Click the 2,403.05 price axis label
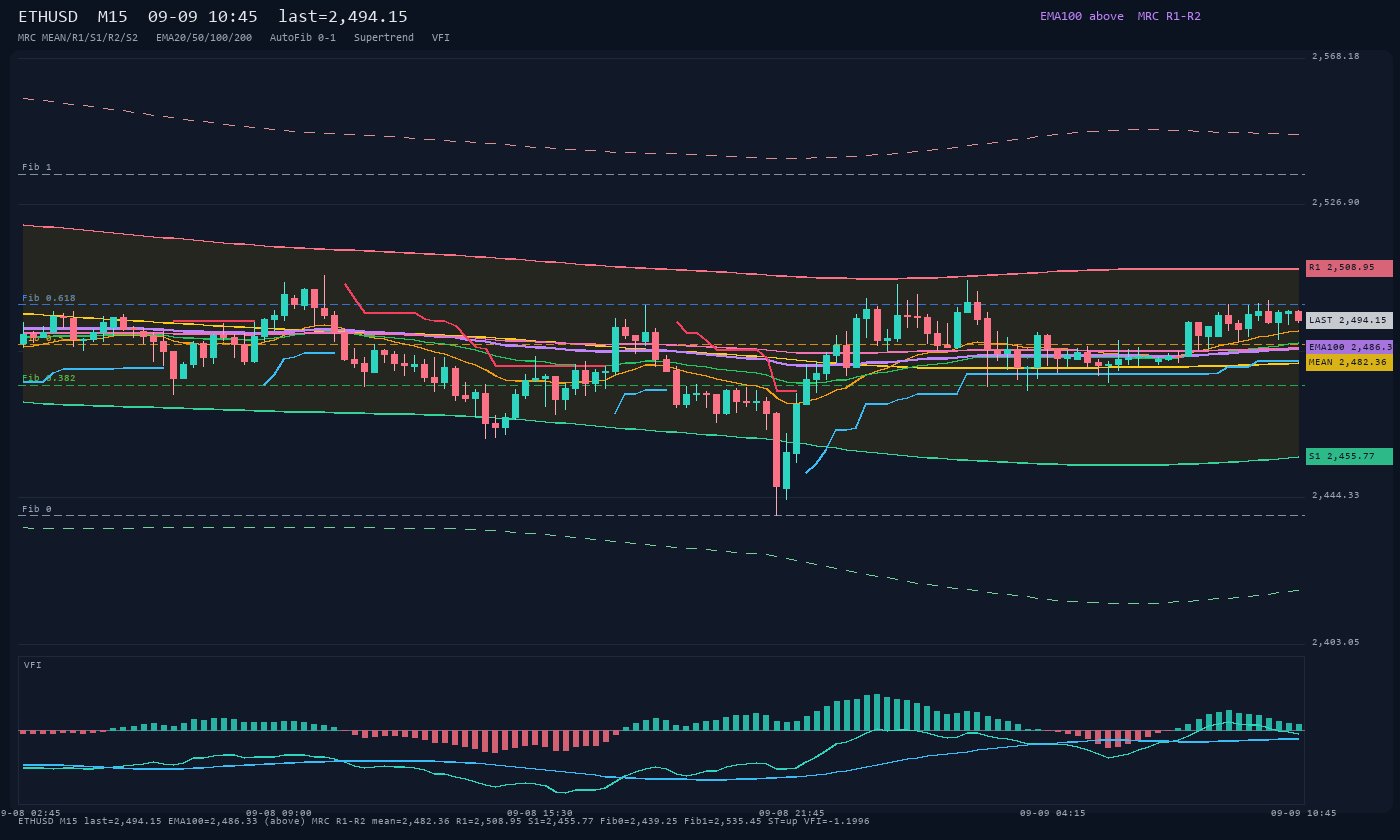The image size is (1400, 840). [1336, 643]
